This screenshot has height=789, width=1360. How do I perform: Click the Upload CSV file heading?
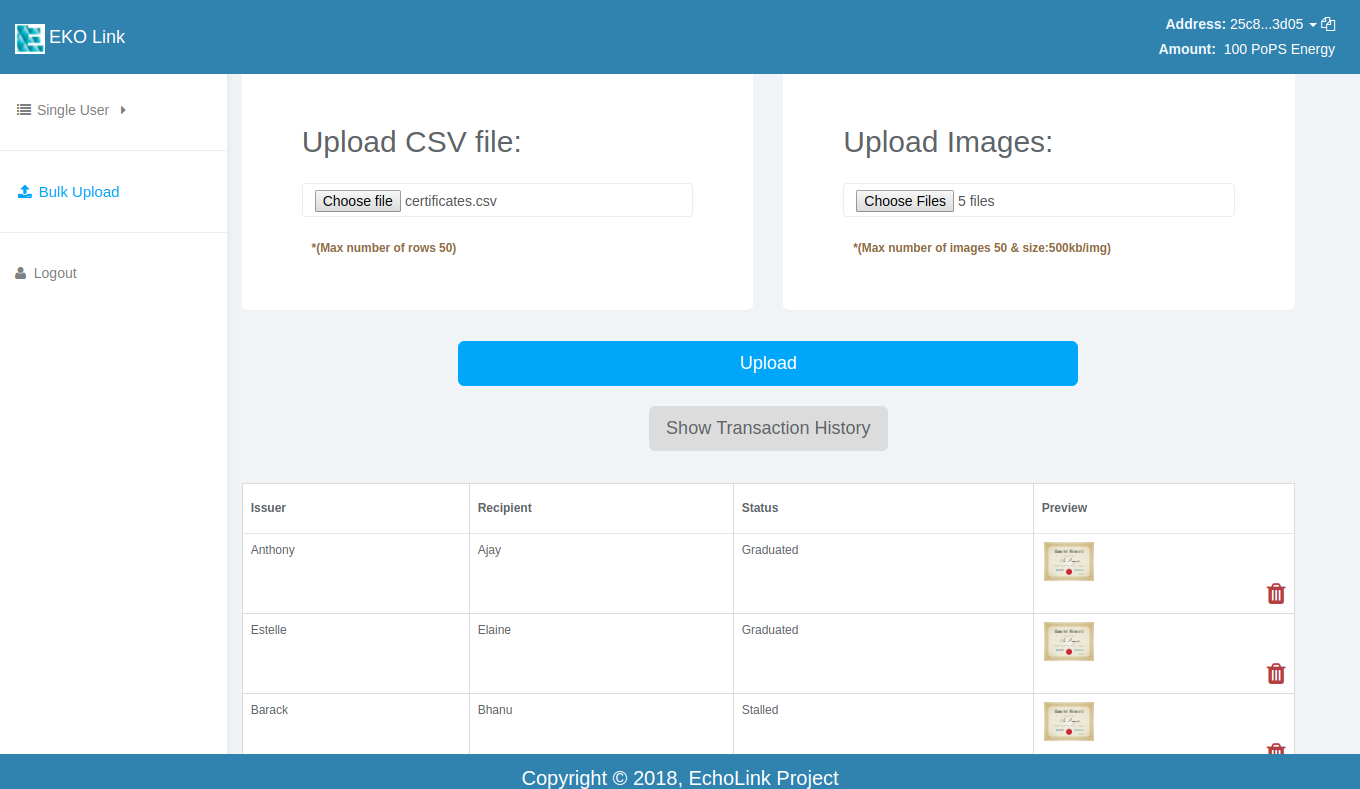(412, 142)
